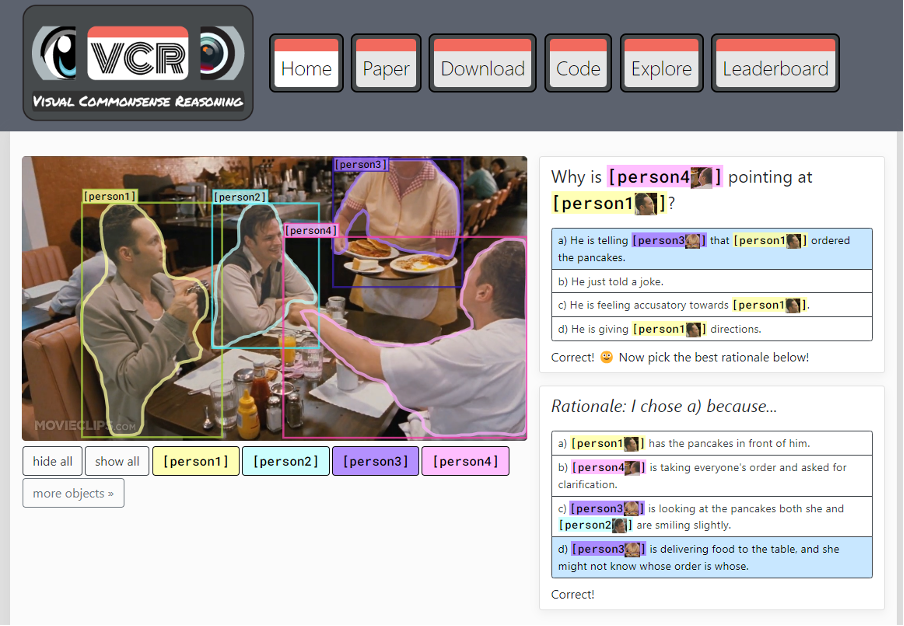Click the VCR logo with eye icon

[x=138, y=62]
